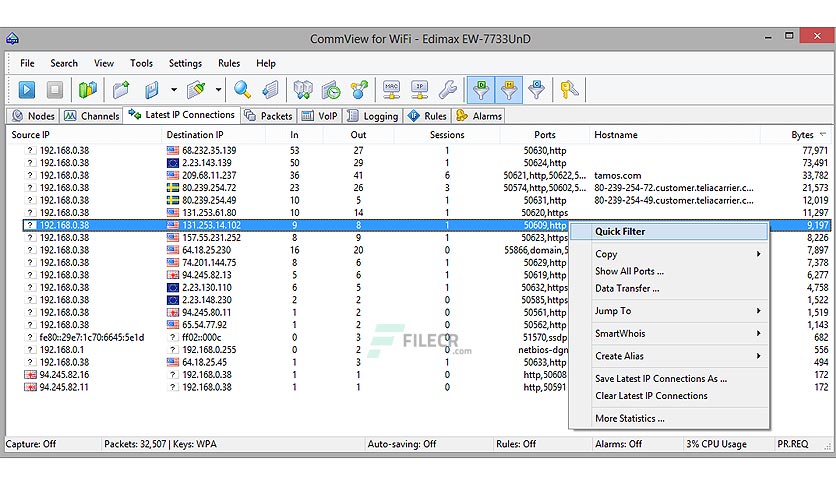The image size is (836, 484).
Task: Choose Quick Filter in context menu
Action: pyautogui.click(x=669, y=231)
